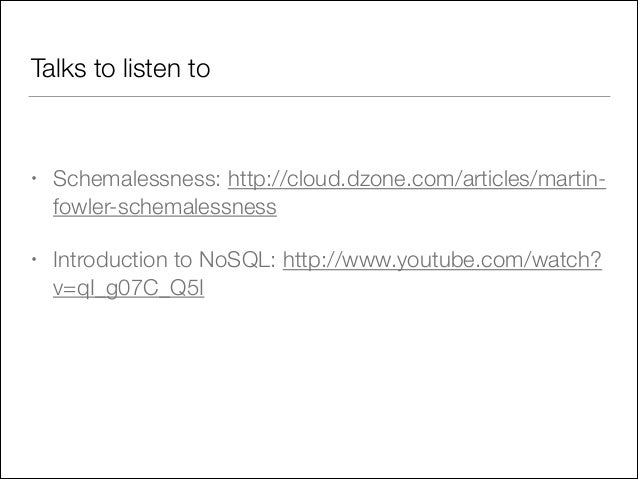Open the cloud.dzone.com Schemalessness link
This screenshot has width=638, height=479.
click(417, 179)
